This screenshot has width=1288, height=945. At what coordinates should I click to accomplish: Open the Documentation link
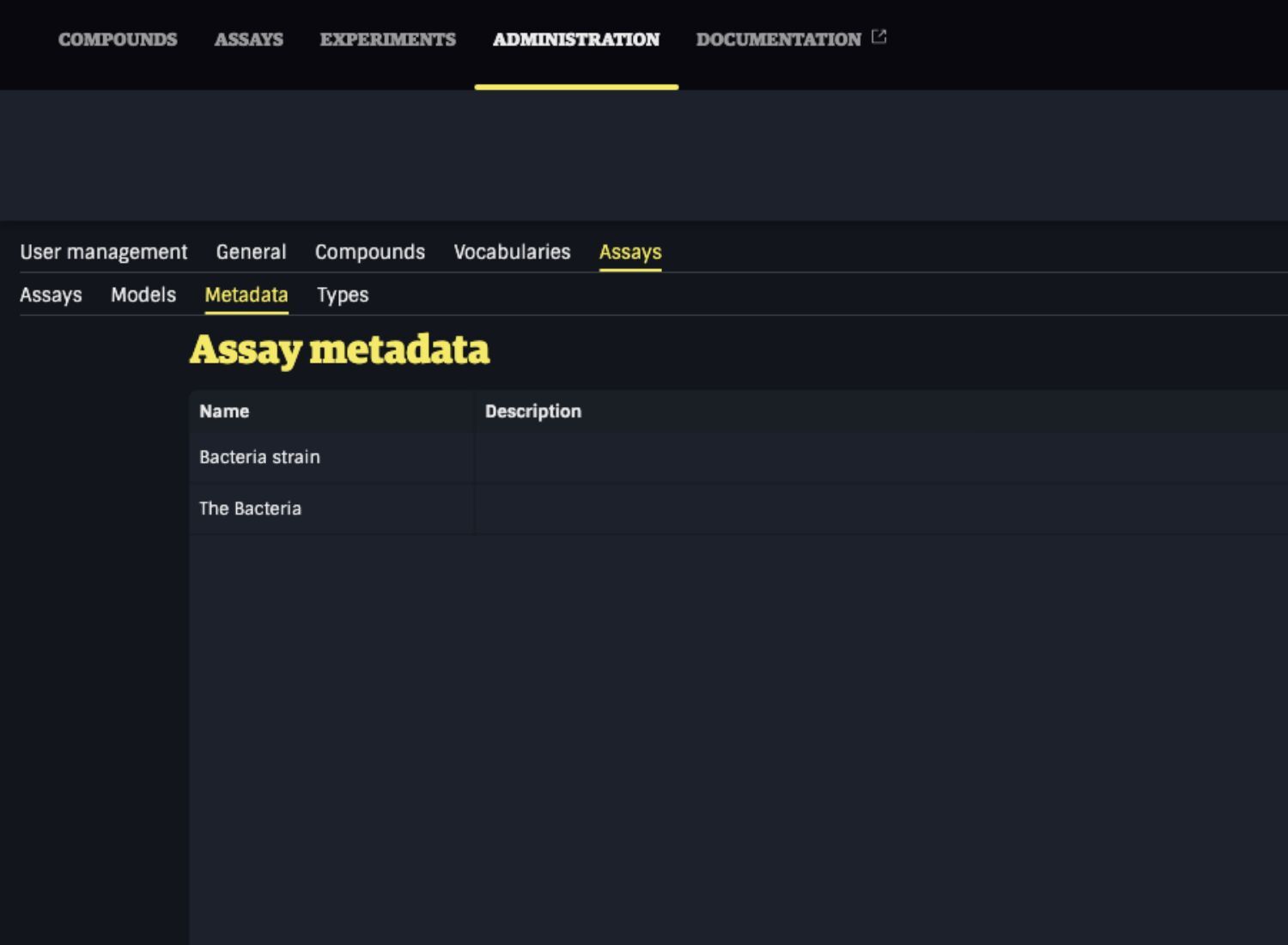[778, 40]
